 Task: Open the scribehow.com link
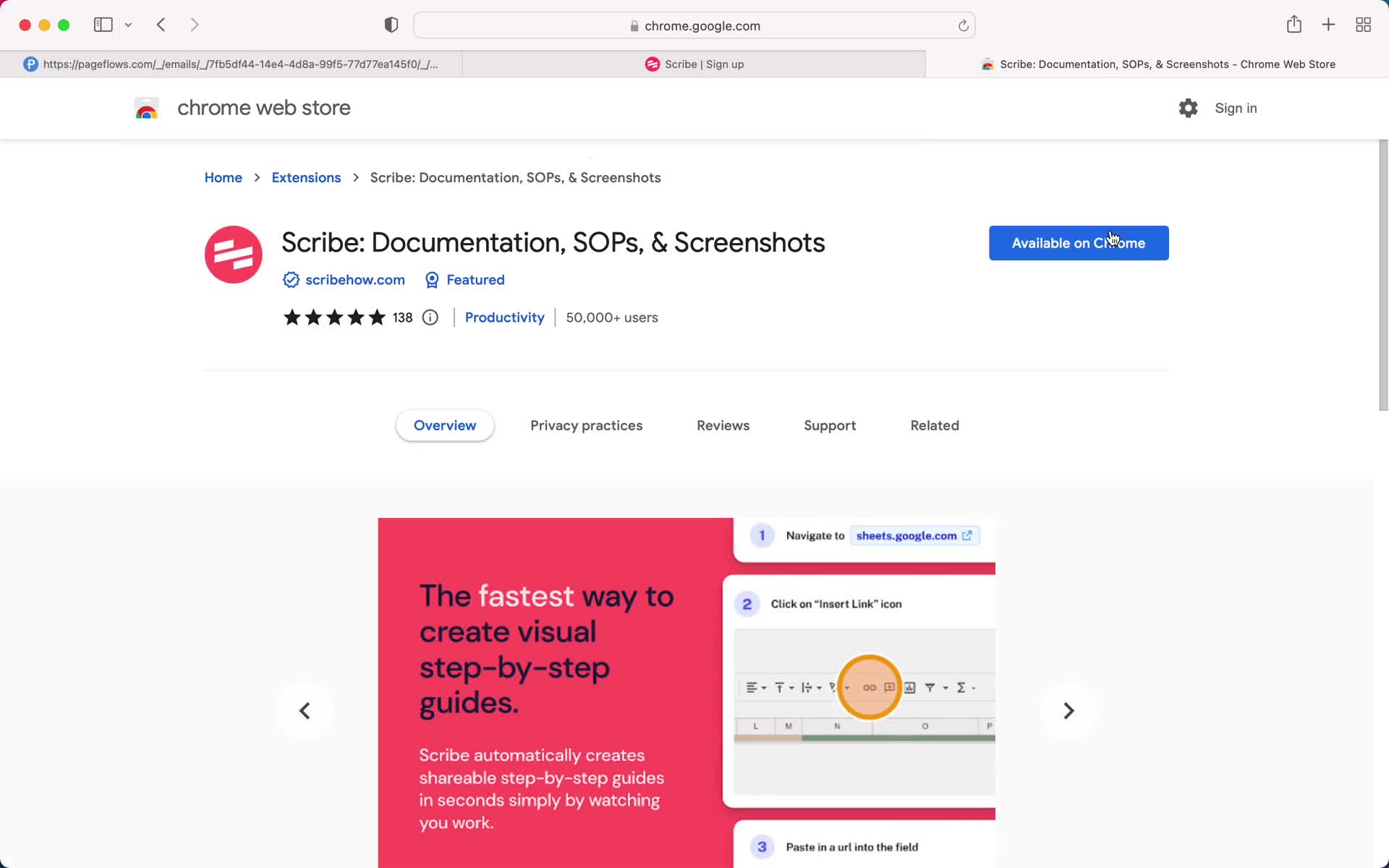pyautogui.click(x=355, y=279)
